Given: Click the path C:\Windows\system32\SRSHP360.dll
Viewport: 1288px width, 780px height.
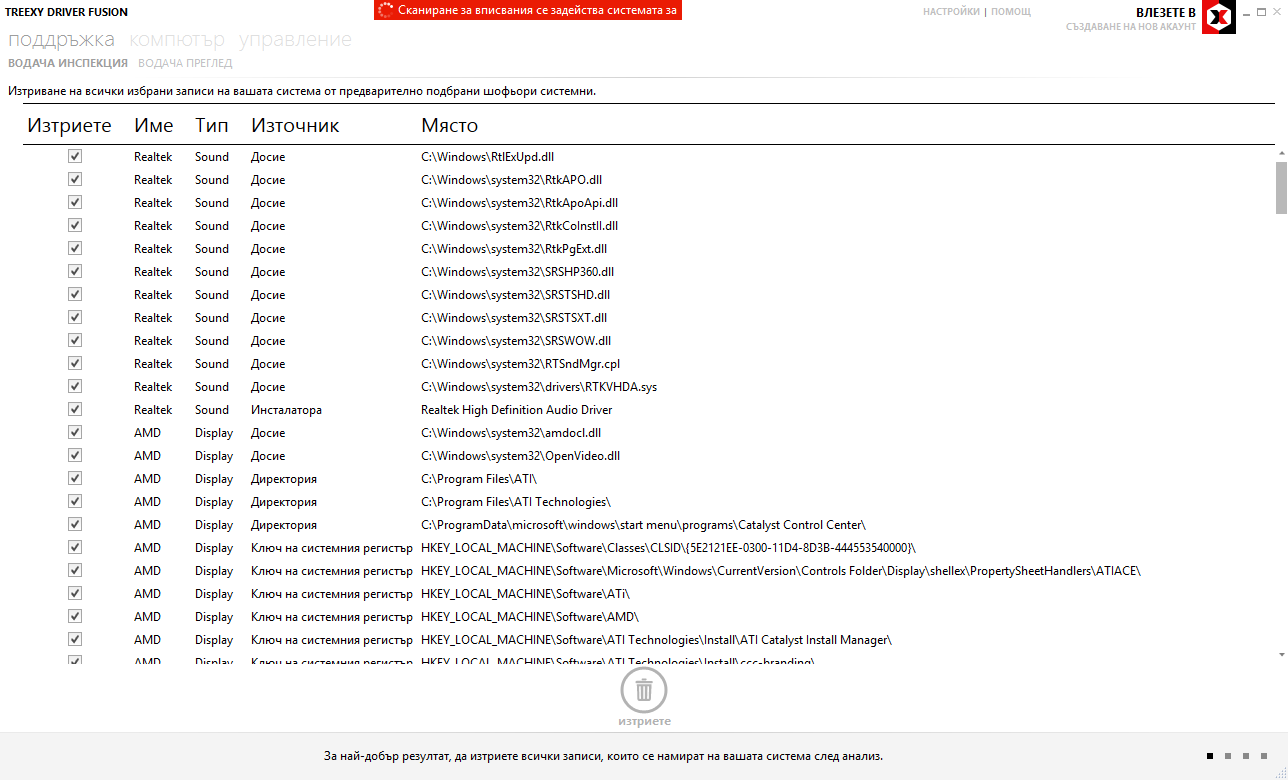Looking at the screenshot, I should pyautogui.click(x=517, y=272).
